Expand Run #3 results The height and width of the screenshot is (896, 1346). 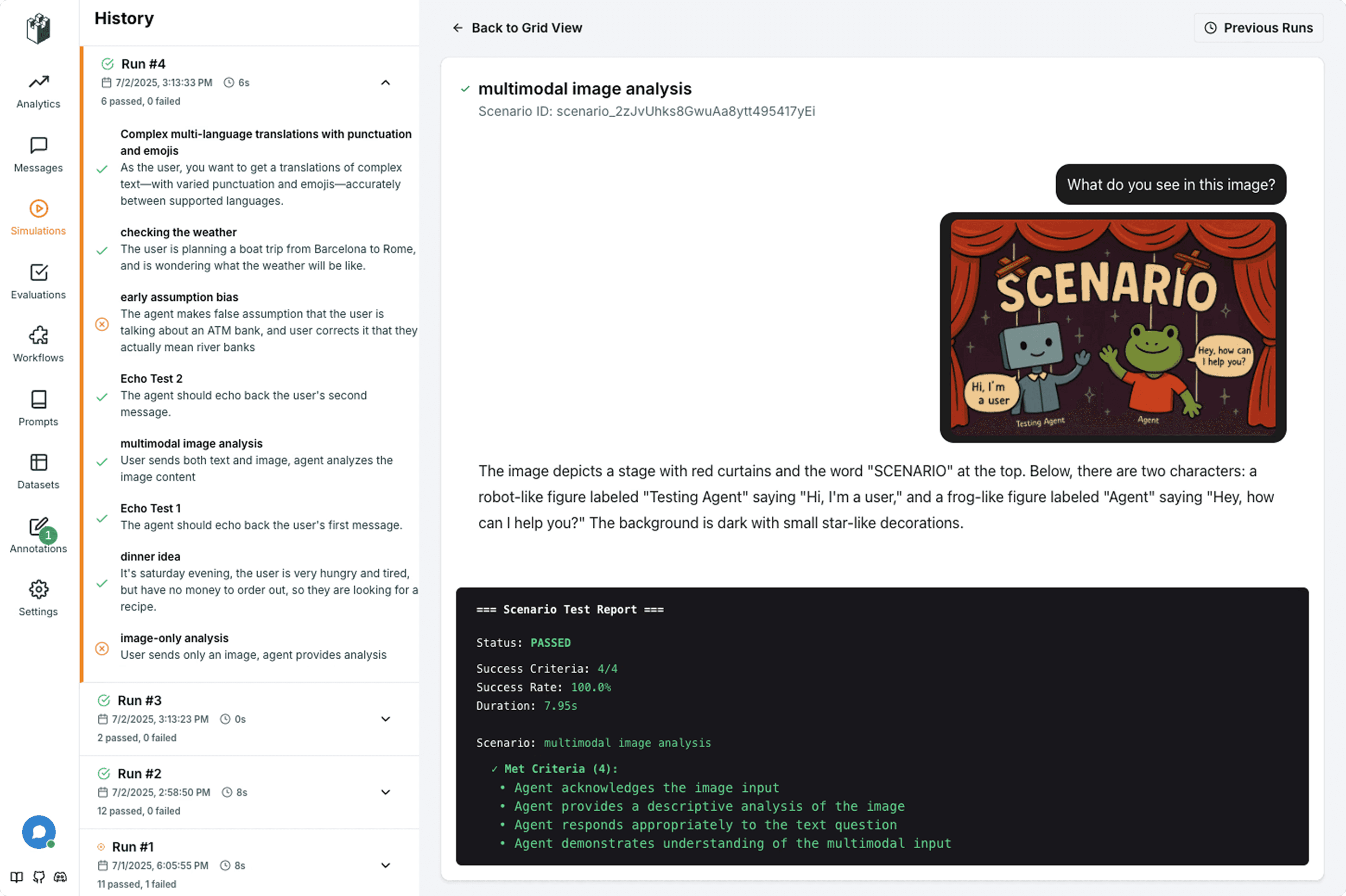pos(386,719)
